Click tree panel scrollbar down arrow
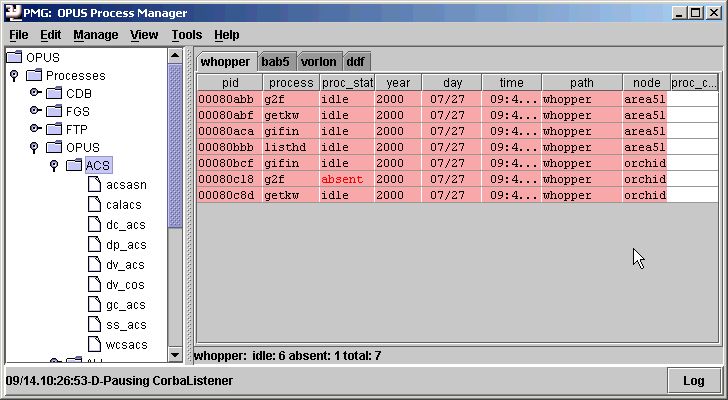 pos(175,355)
